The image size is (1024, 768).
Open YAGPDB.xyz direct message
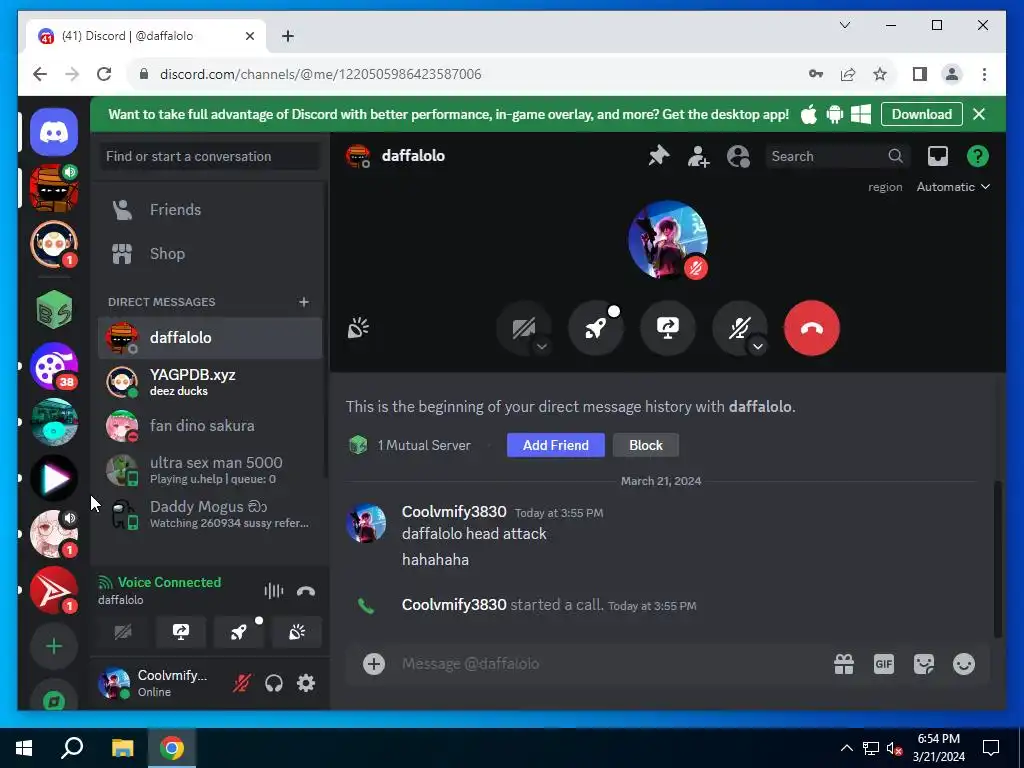click(x=210, y=382)
